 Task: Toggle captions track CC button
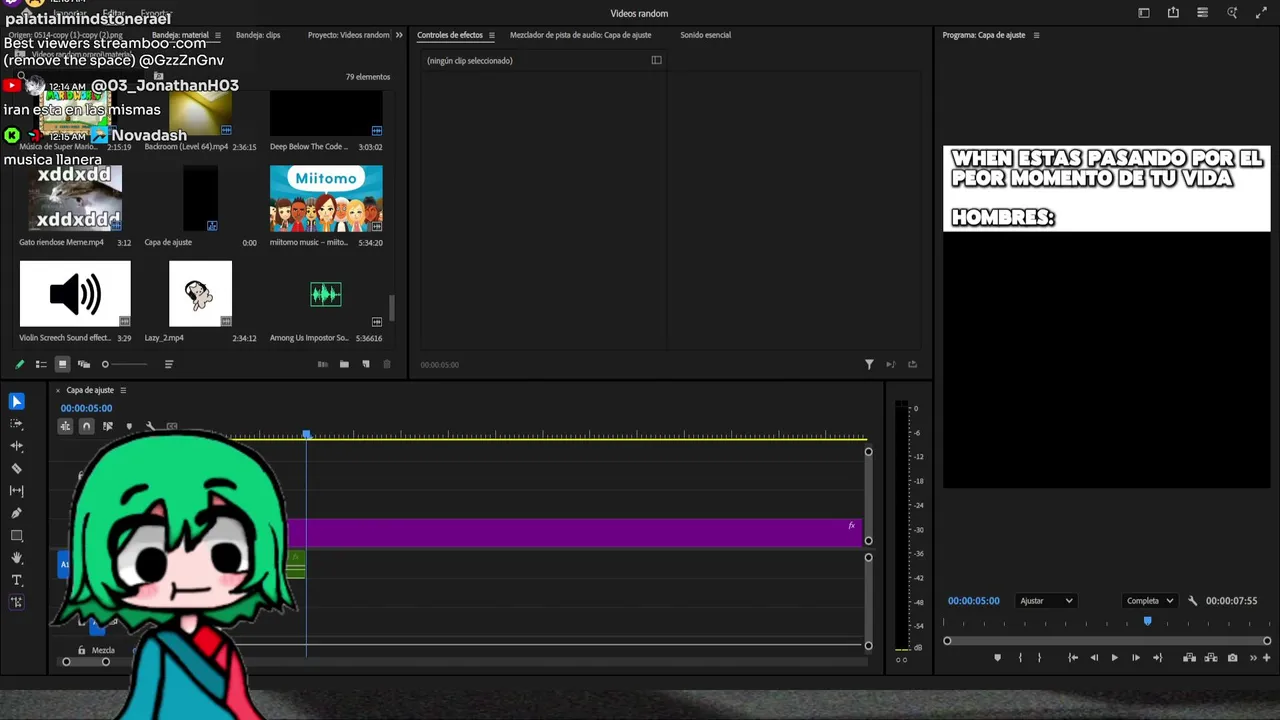tap(172, 426)
